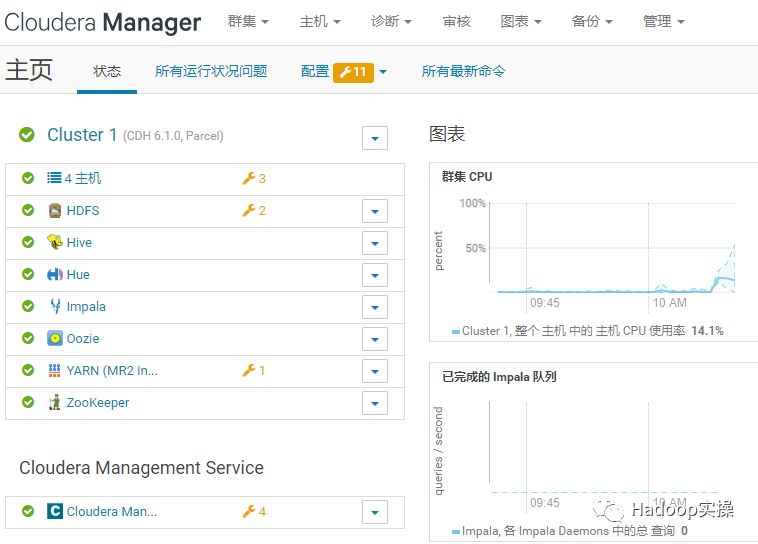Click the Impala service icon

tap(55, 306)
